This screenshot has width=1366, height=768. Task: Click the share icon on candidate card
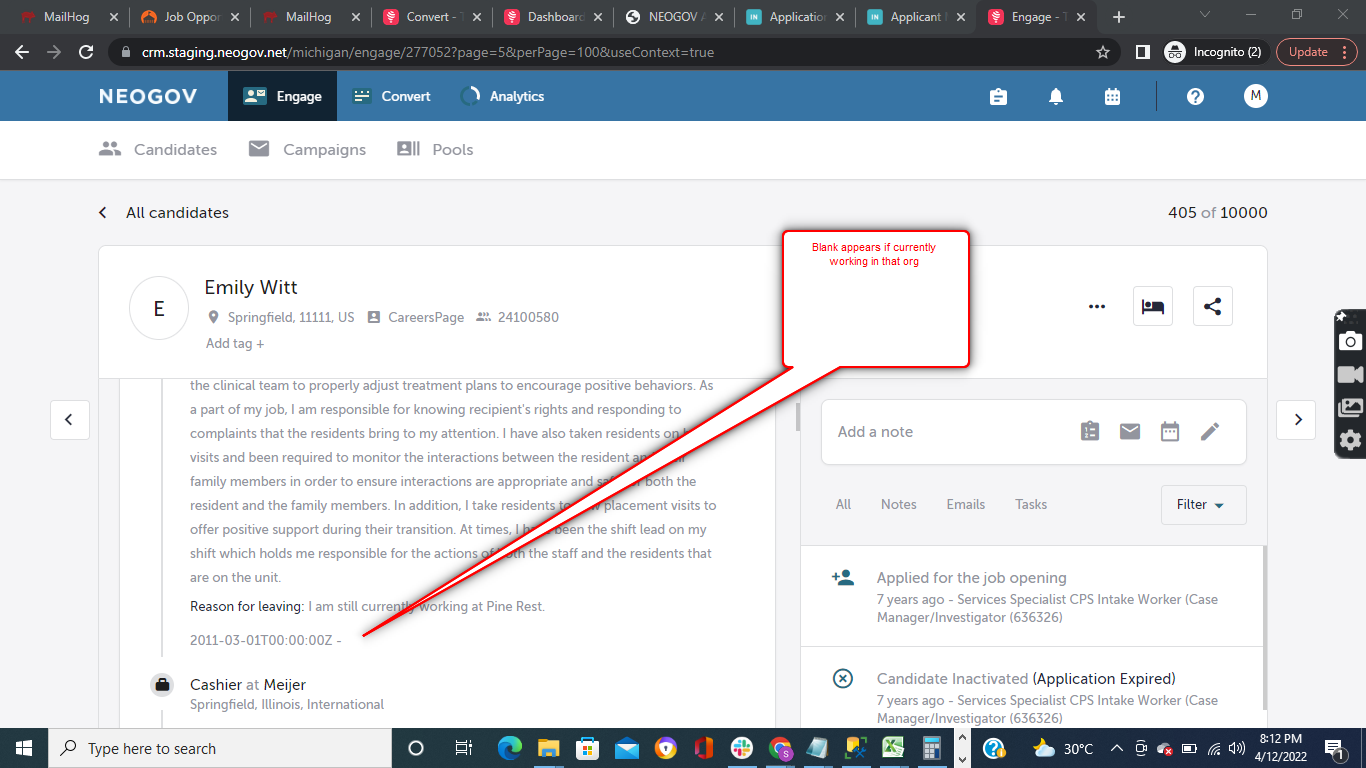pos(1212,307)
